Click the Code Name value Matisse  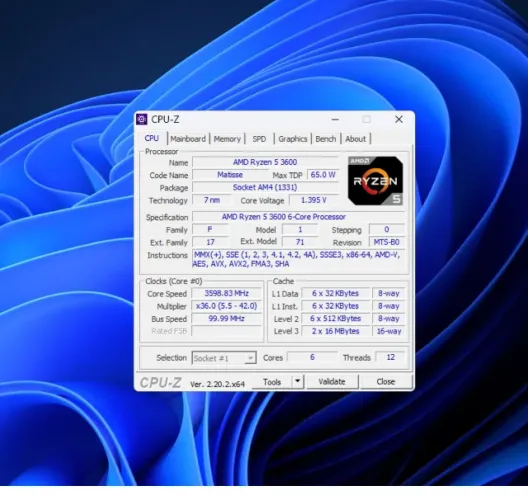click(230, 175)
